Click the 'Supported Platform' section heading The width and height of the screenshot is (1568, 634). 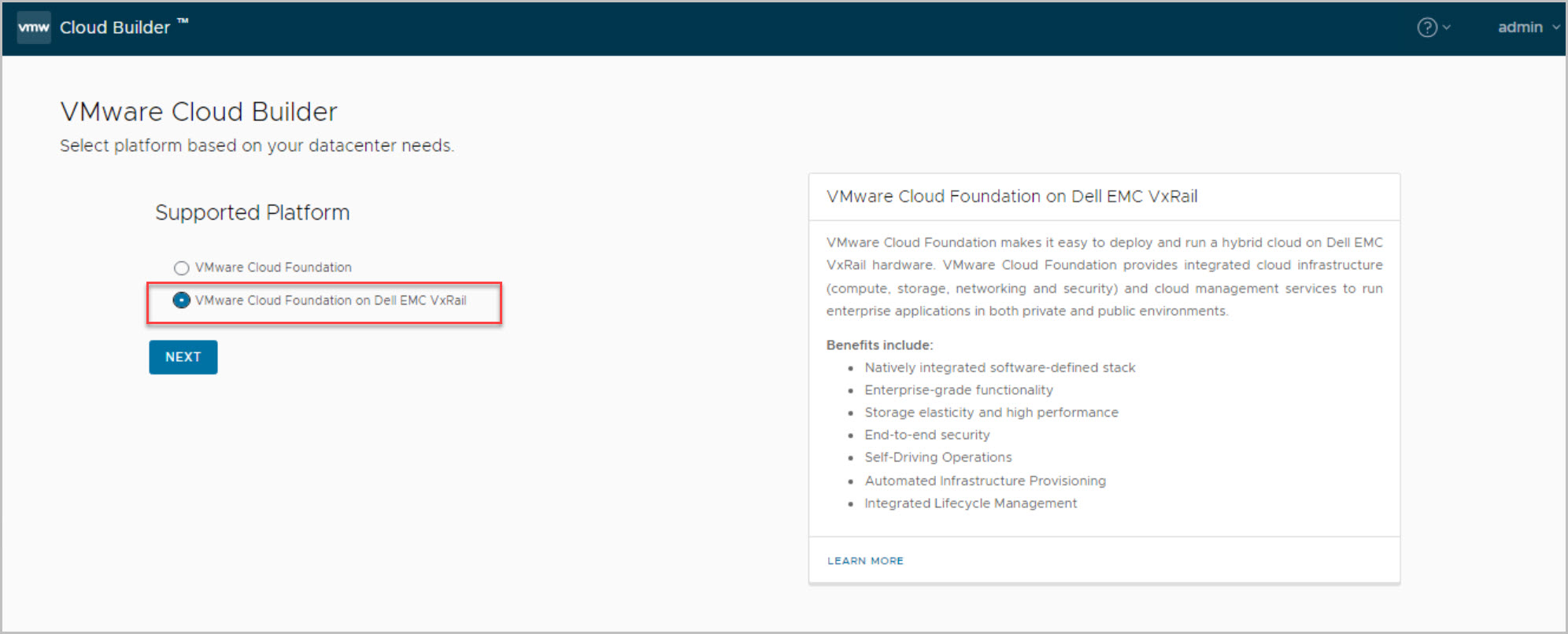(x=252, y=212)
